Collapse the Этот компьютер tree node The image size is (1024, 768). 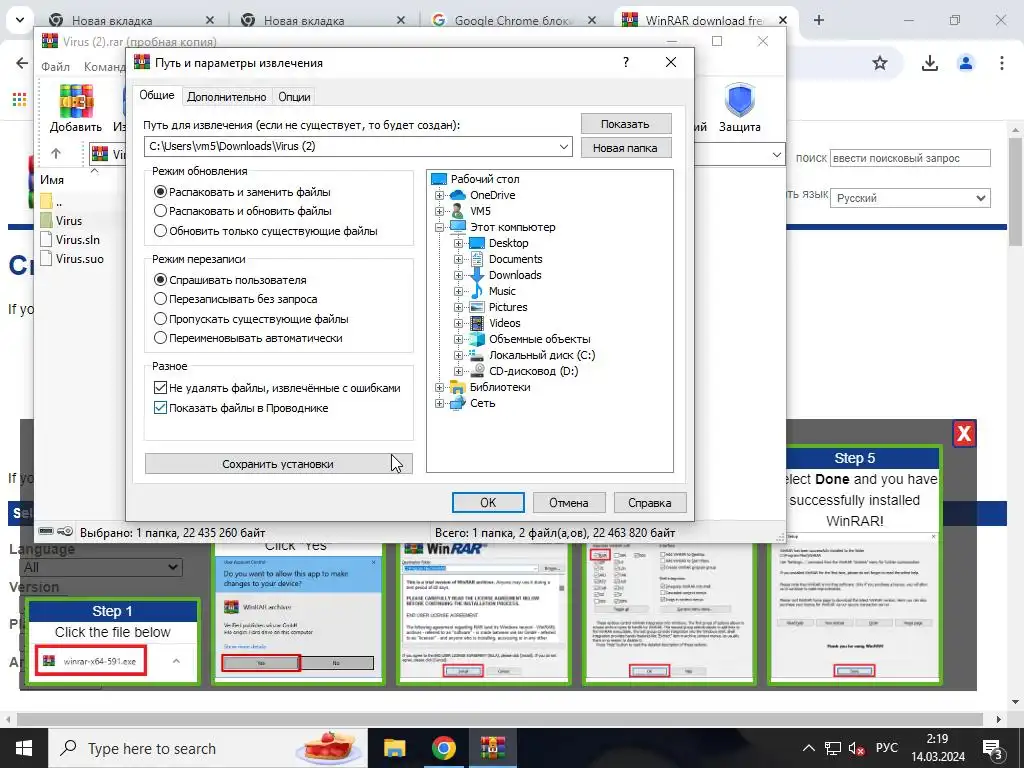click(x=440, y=227)
